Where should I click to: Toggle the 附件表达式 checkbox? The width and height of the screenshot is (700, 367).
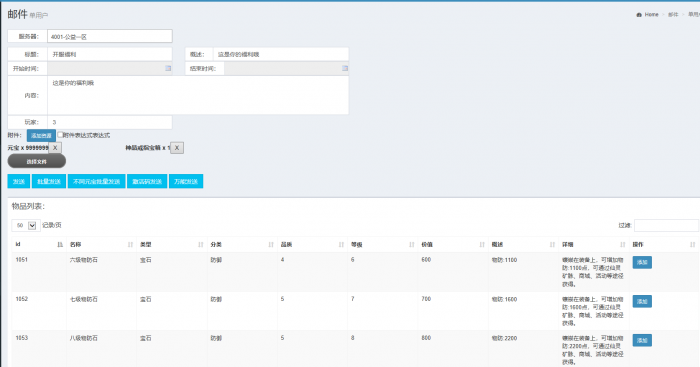[60, 135]
